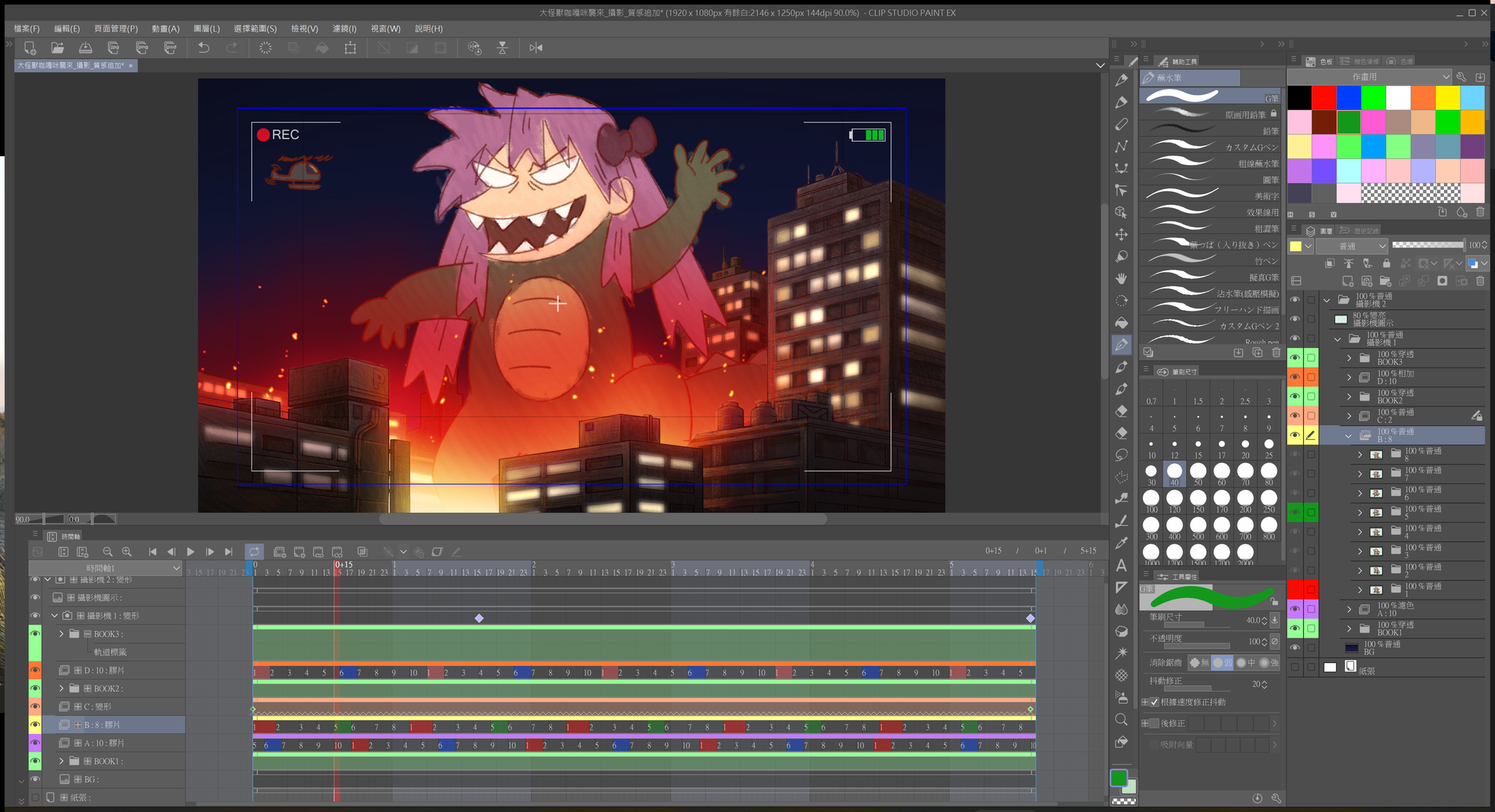Toggle the 根據速度修正抖動 checkbox
Image resolution: width=1495 pixels, height=812 pixels.
click(x=1155, y=703)
